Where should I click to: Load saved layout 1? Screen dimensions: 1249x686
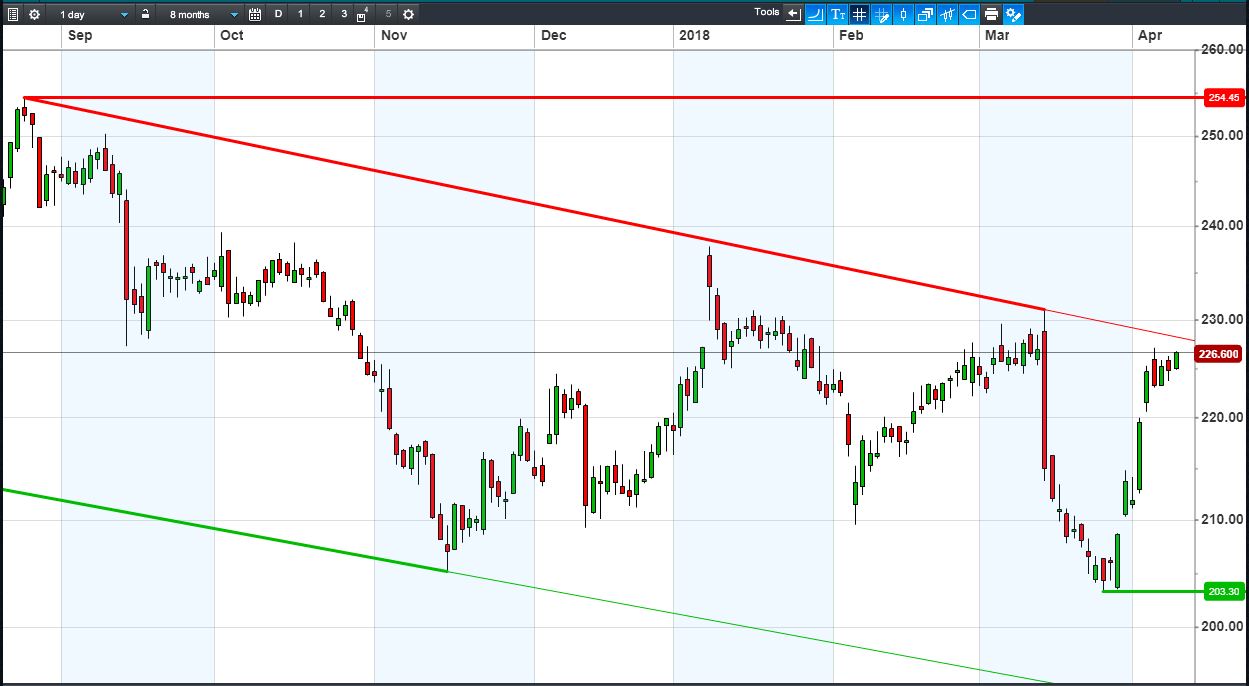coord(300,14)
